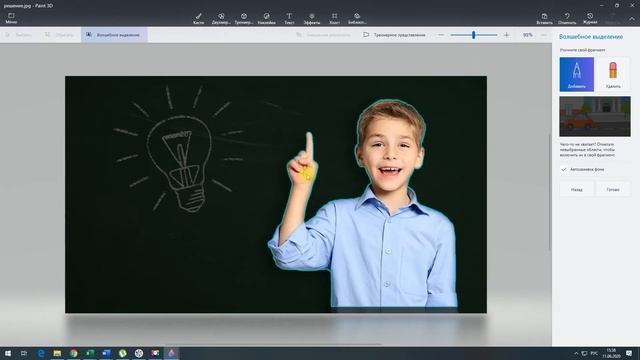Screen dimensions: 640x360
Task: Click the zoom in plus button
Action: [x=507, y=35]
